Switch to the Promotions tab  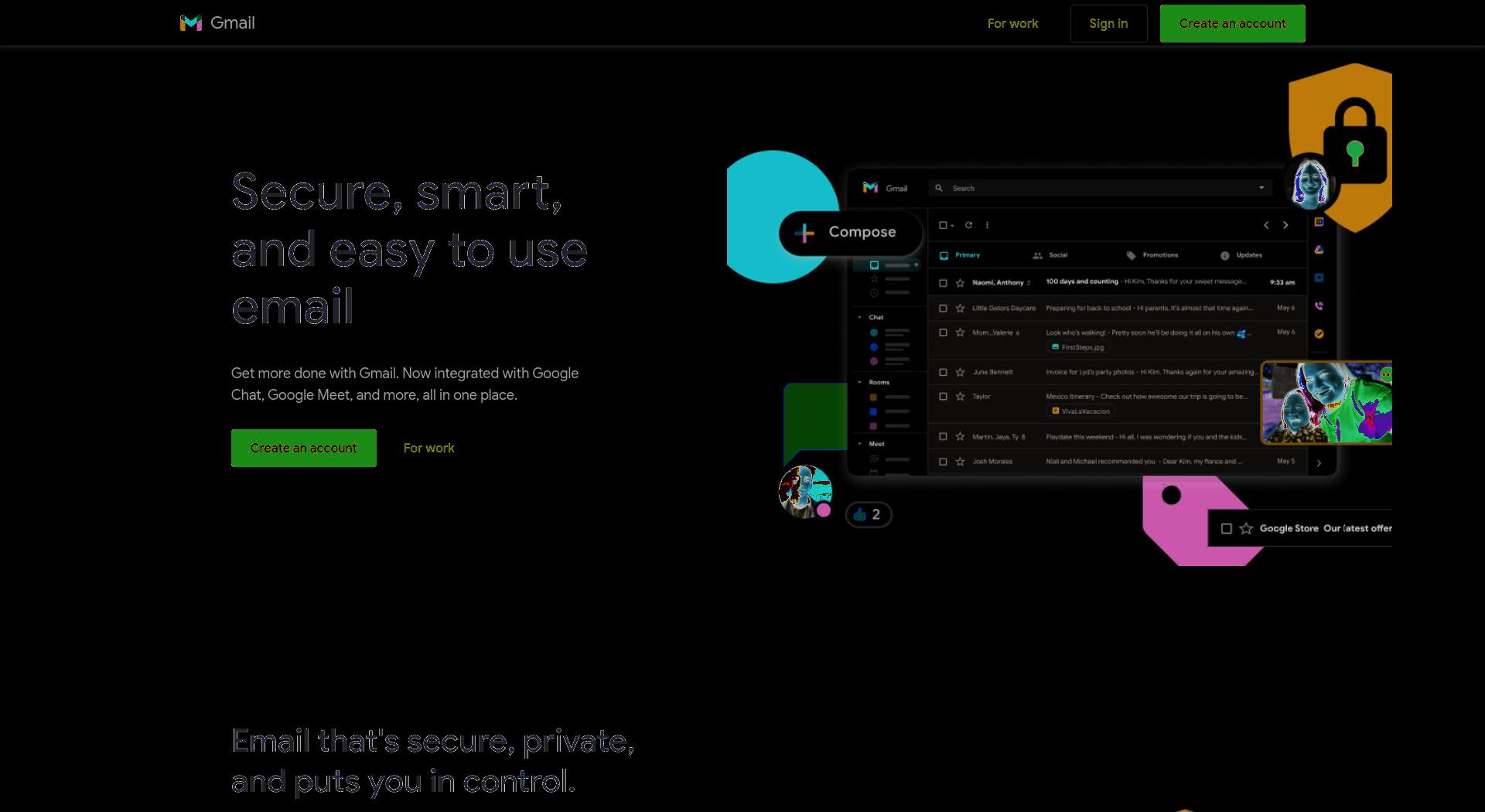click(1152, 255)
